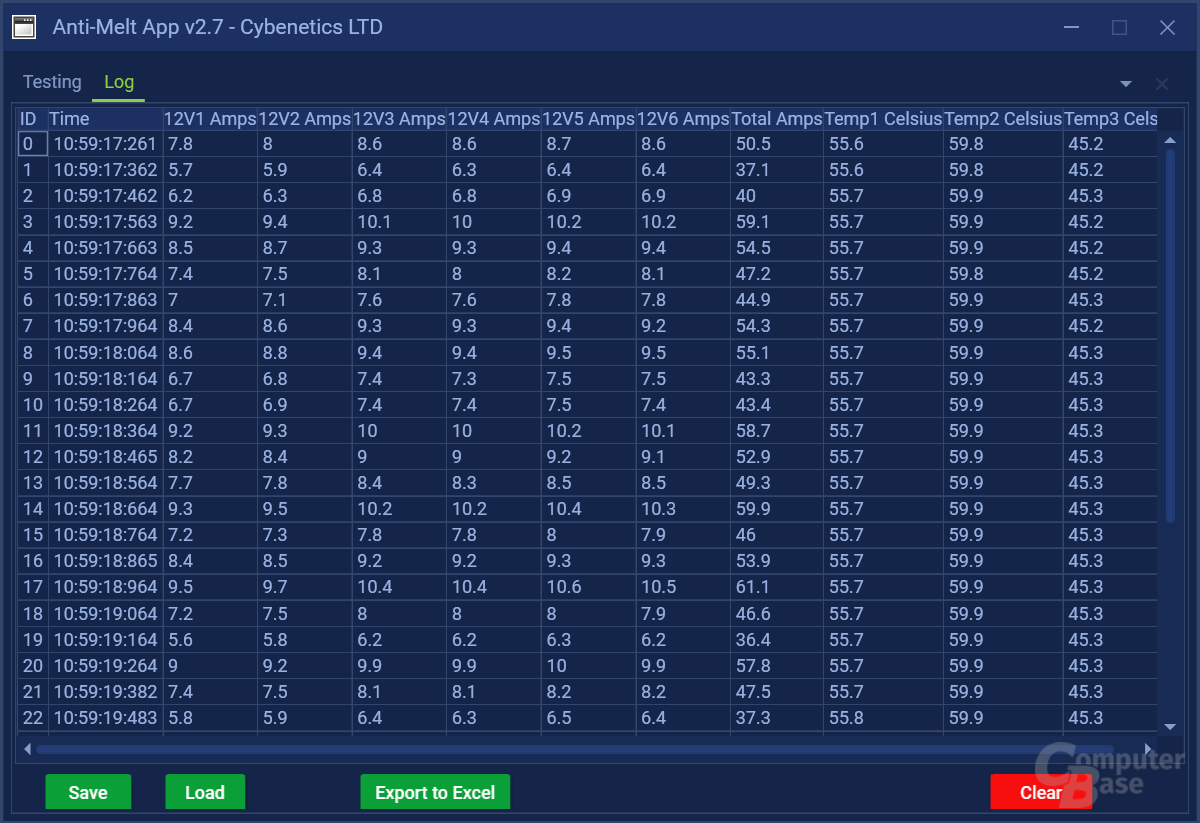Select Temp1 cell 55.8 in row 22
The width and height of the screenshot is (1200, 823).
(x=884, y=717)
